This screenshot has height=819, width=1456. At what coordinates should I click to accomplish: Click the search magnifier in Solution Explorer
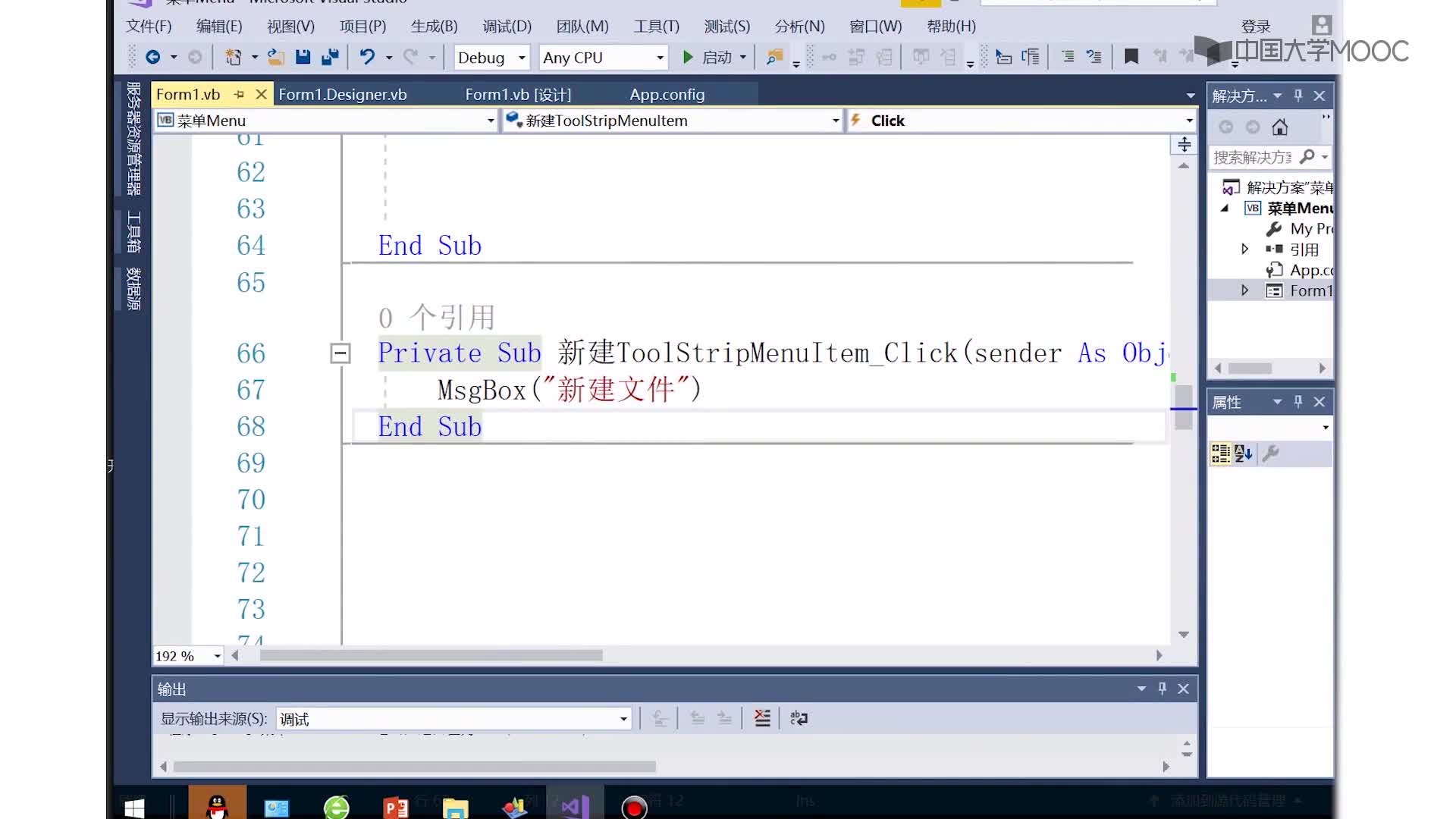(x=1307, y=157)
